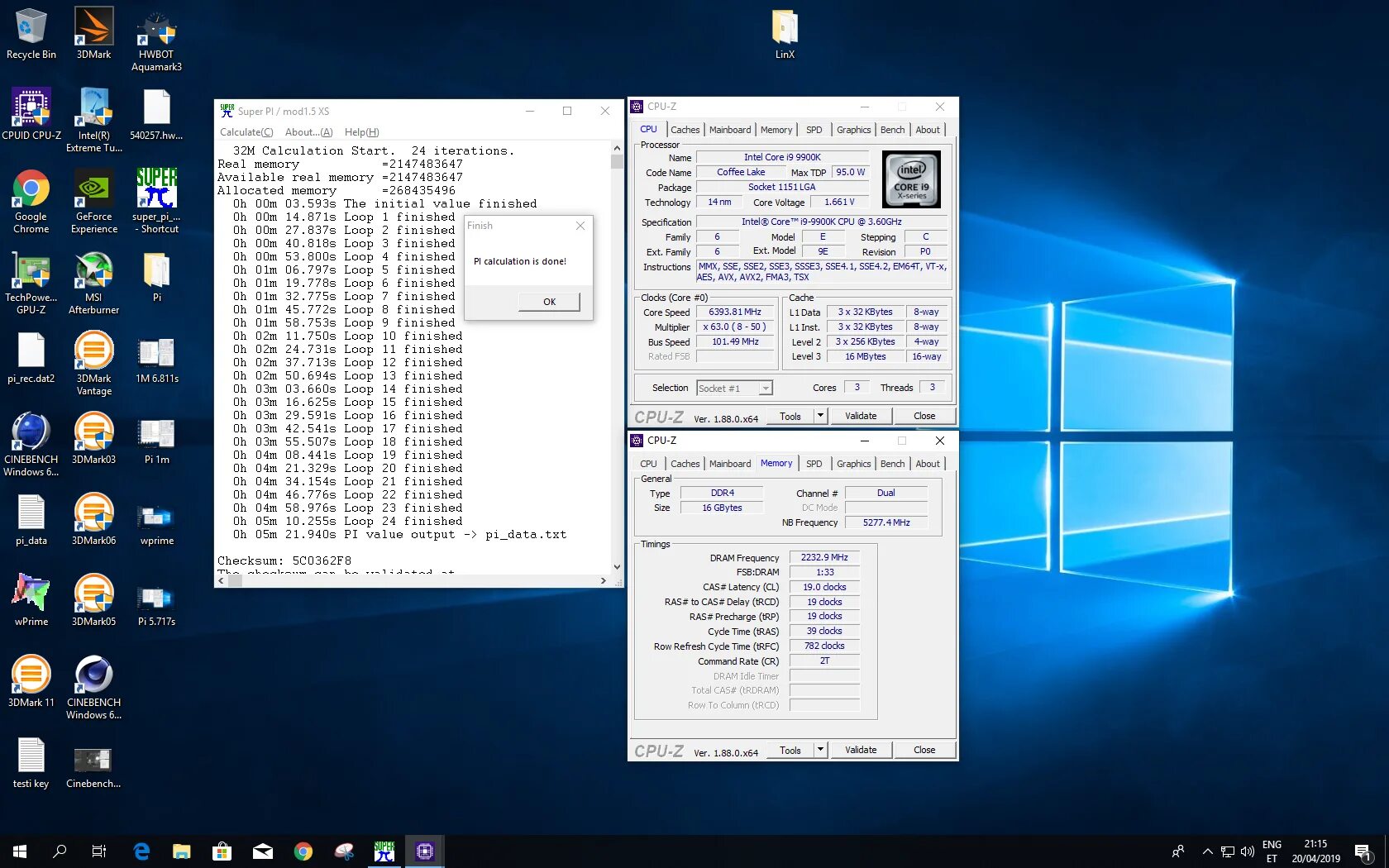This screenshot has height=868, width=1389.
Task: Launch CPUID CPU-Z desktop icon
Action: point(31,114)
